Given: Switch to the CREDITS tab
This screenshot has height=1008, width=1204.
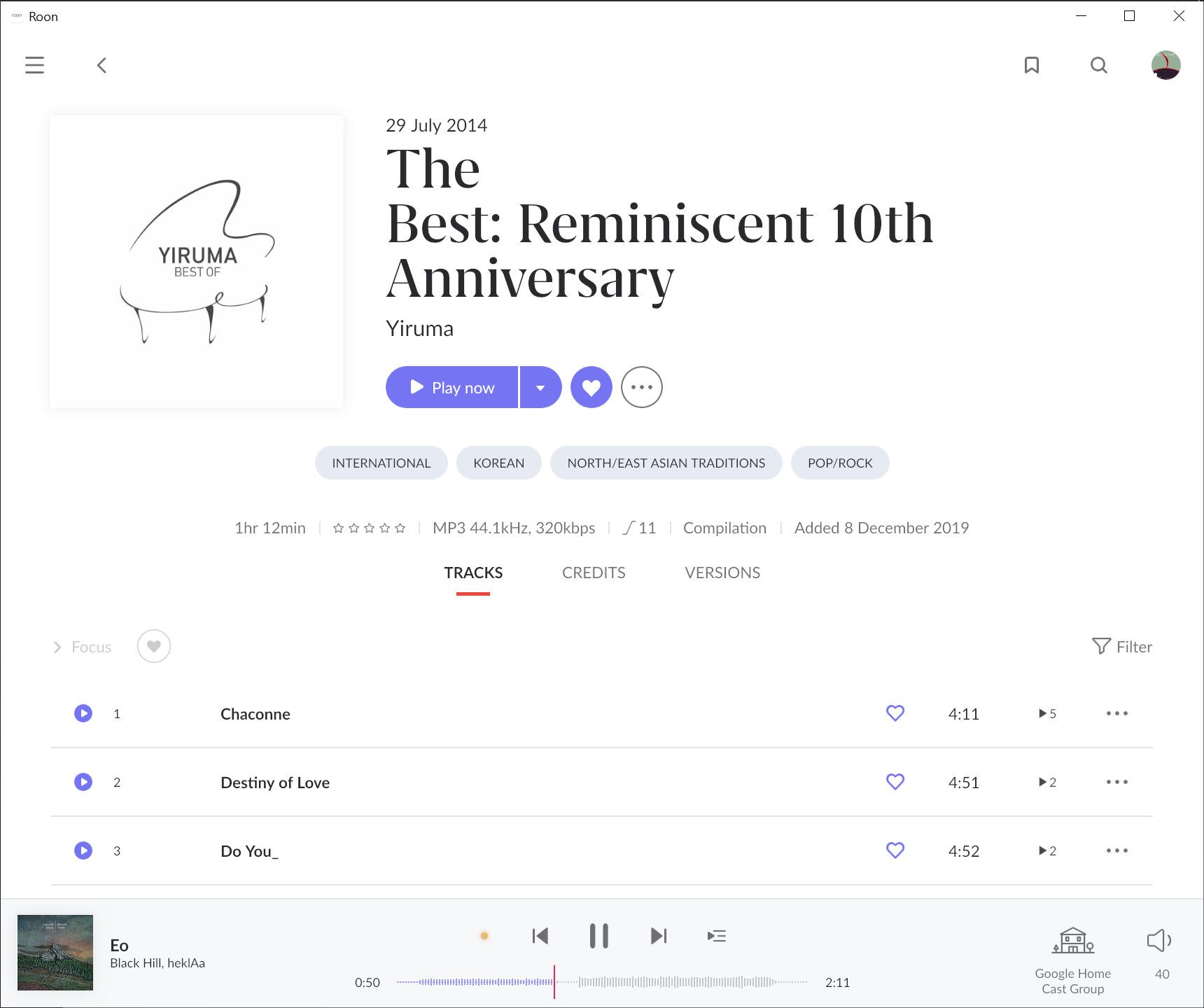Looking at the screenshot, I should tap(594, 573).
